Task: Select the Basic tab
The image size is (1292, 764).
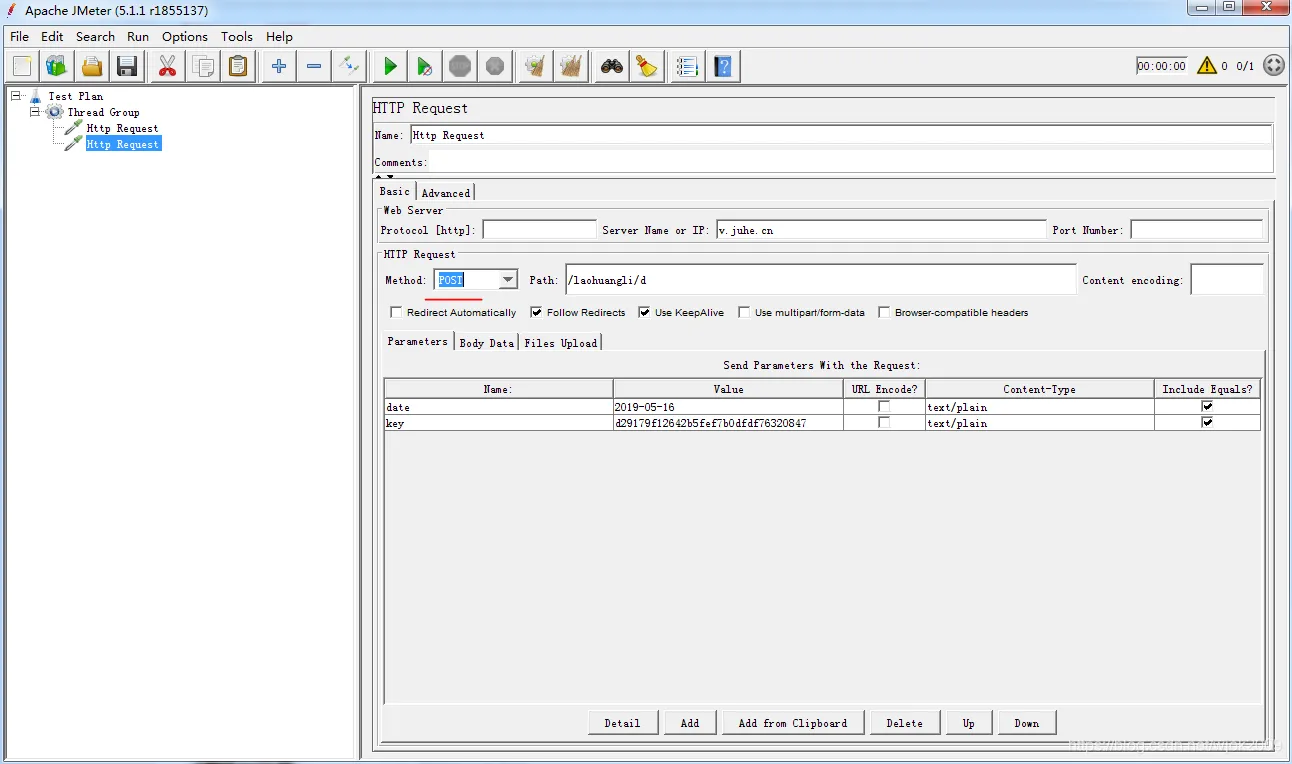Action: 395,191
